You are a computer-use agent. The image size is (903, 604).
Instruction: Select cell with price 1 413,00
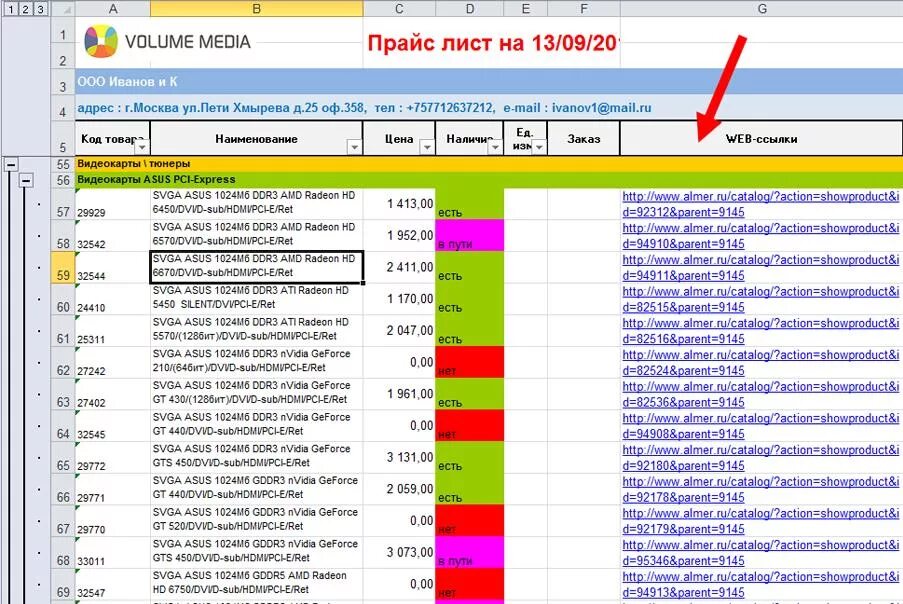click(399, 204)
